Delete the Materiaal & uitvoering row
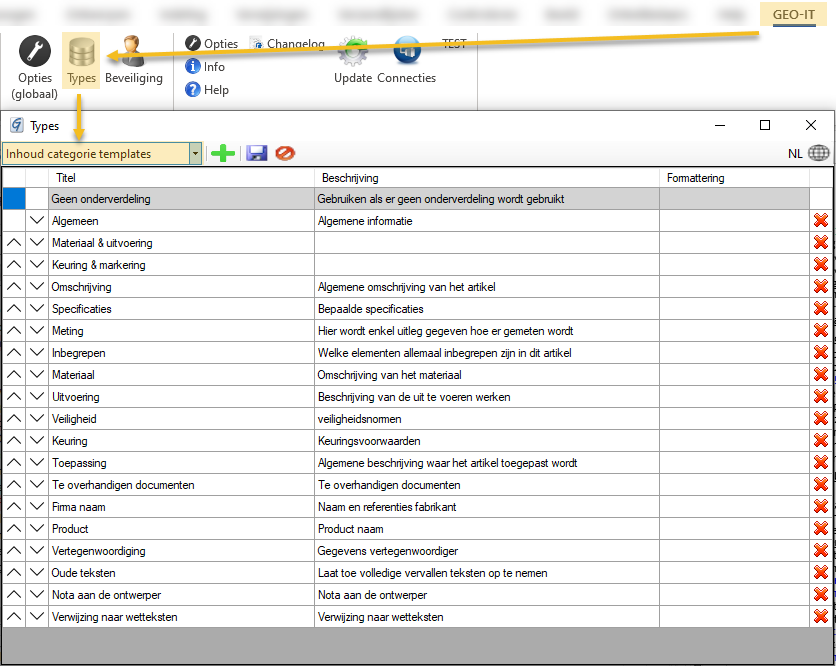This screenshot has width=836, height=666. [821, 243]
